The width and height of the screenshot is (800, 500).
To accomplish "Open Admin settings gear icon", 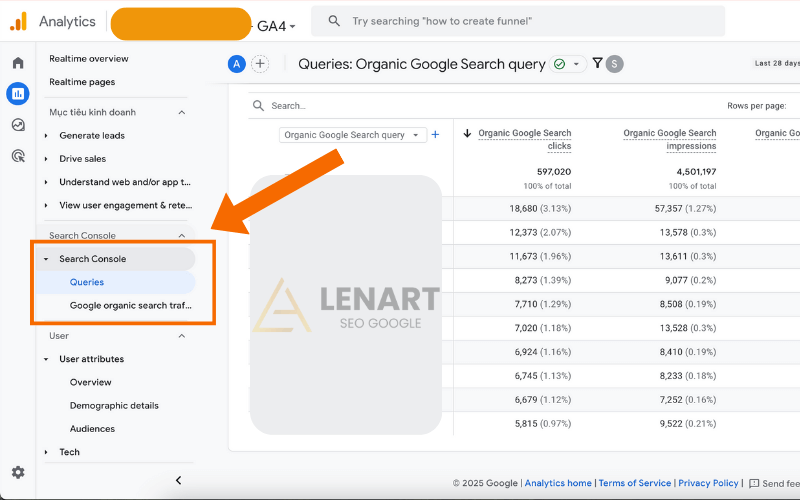I will tap(18, 472).
